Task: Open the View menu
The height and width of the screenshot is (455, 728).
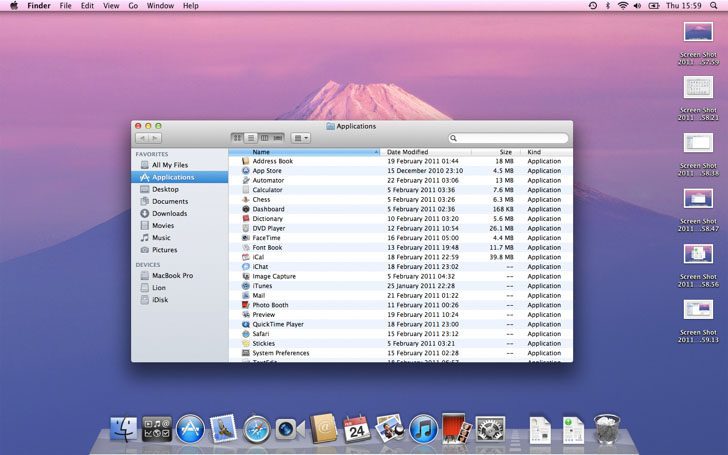Action: (111, 6)
